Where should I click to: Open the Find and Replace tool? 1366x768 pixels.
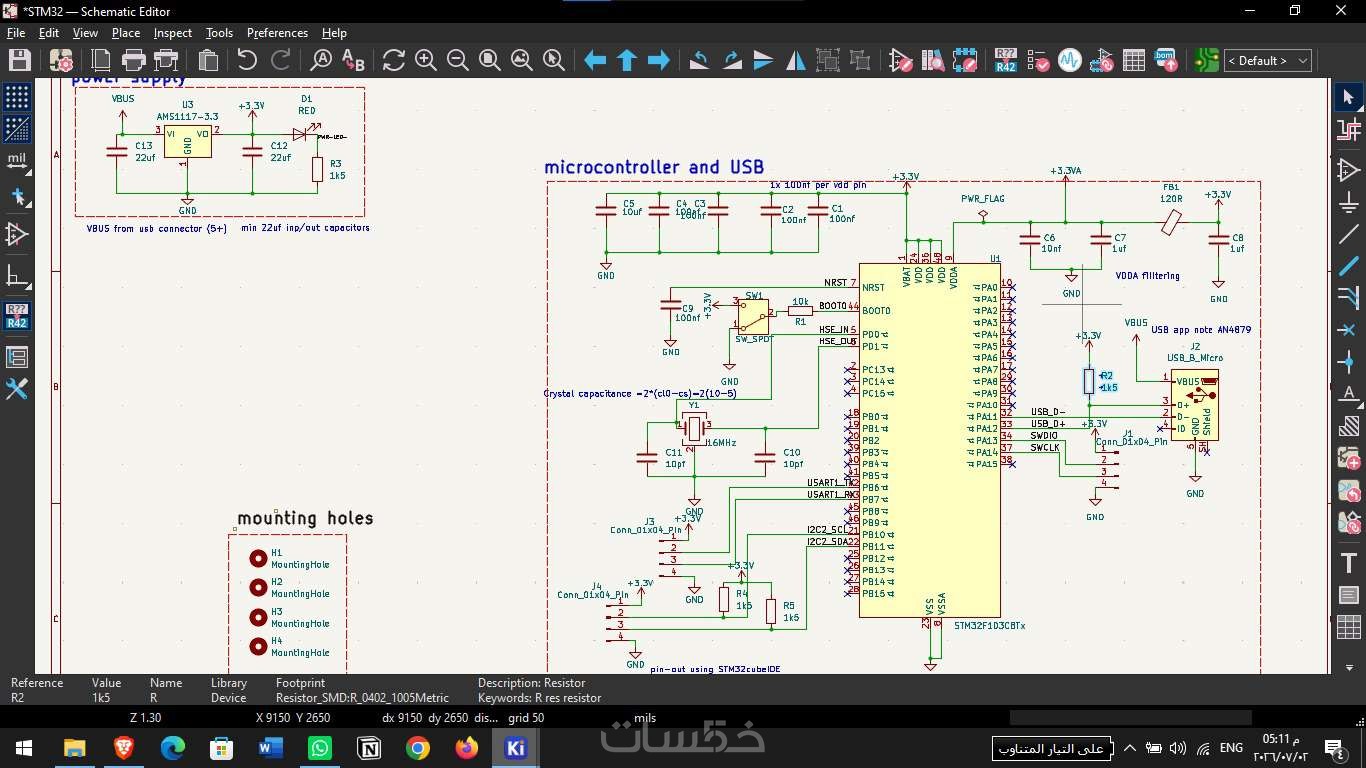tap(353, 60)
